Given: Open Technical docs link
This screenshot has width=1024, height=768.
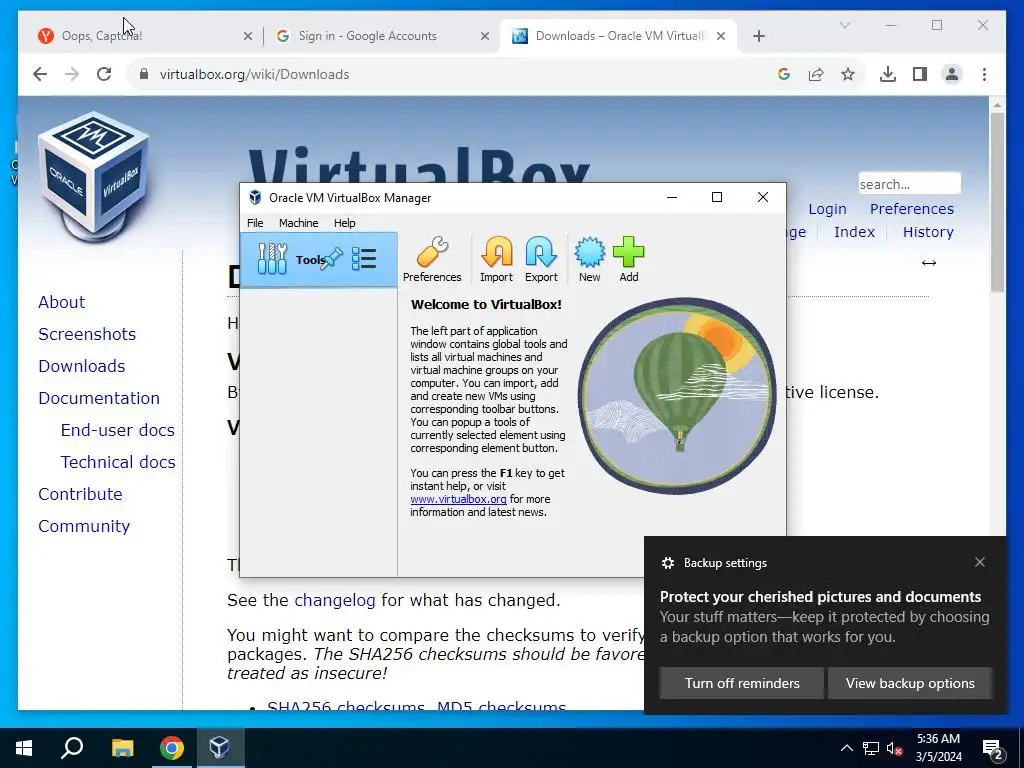Looking at the screenshot, I should point(118,462).
